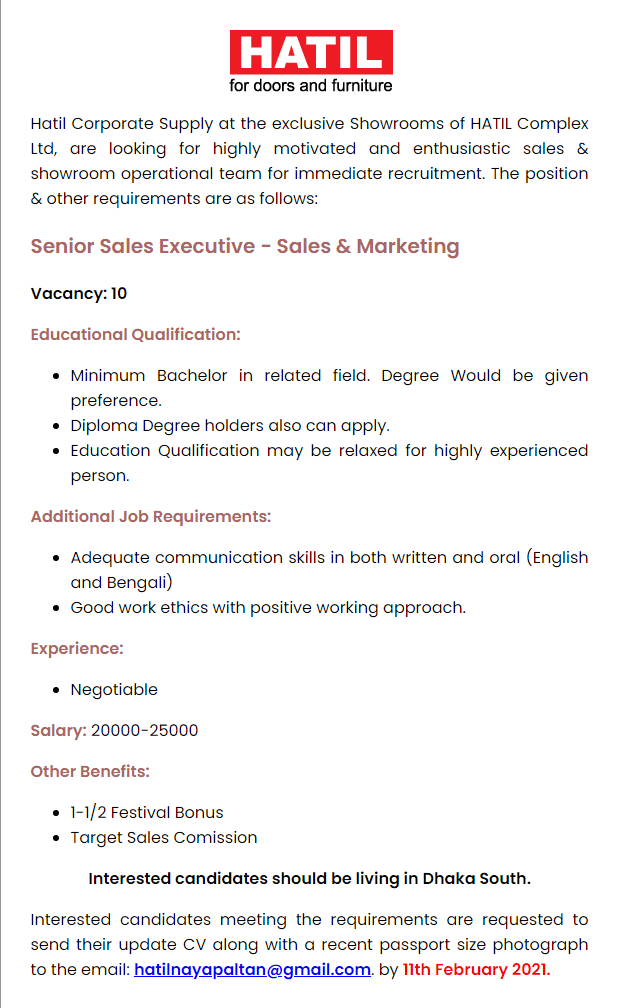
Task: Click the Diploma Degree holders bullet
Action: click(230, 426)
